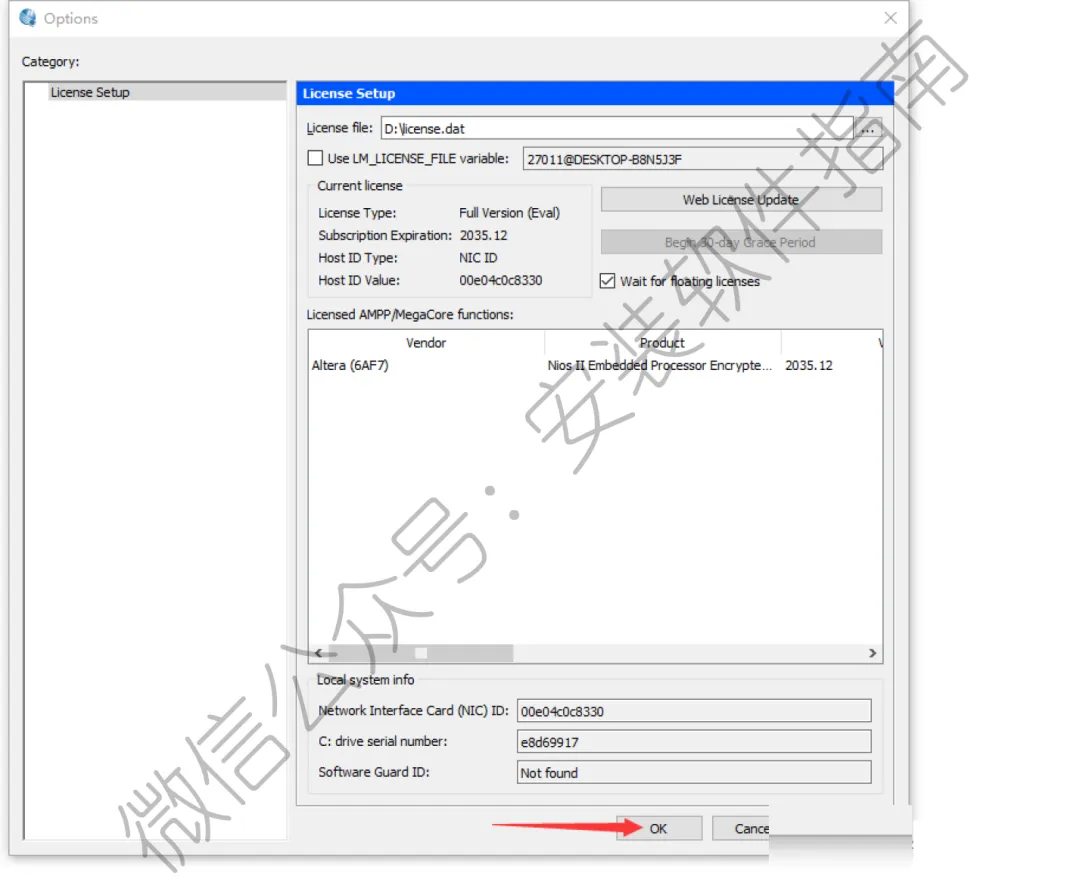
Task: Click the License Setup panel header
Action: point(595,94)
